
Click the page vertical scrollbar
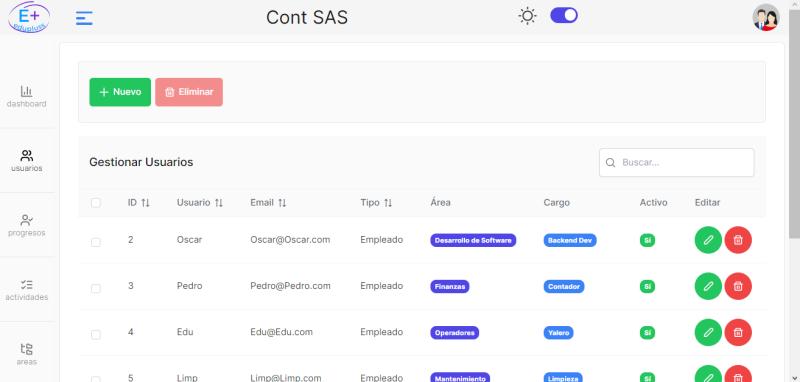(794, 124)
